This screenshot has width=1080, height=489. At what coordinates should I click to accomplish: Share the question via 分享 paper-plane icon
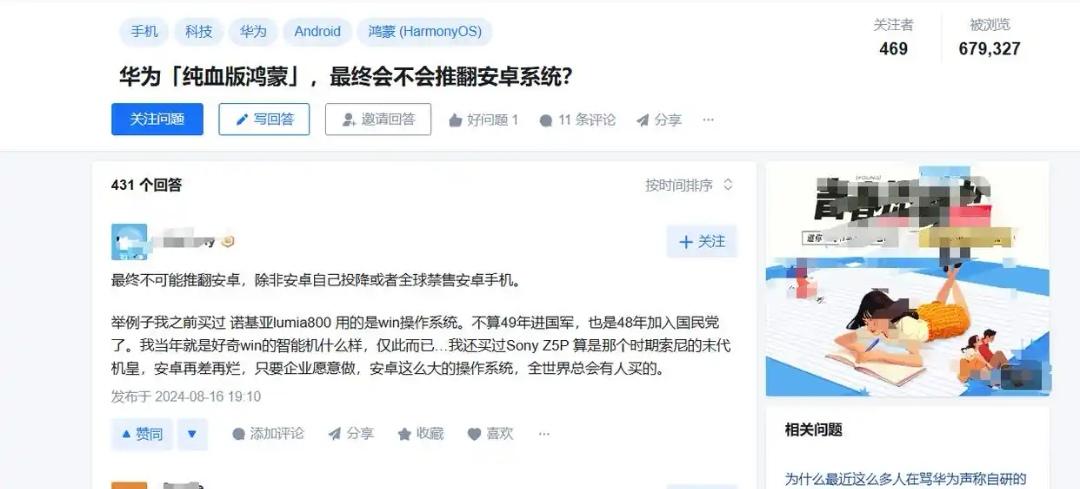click(x=643, y=121)
